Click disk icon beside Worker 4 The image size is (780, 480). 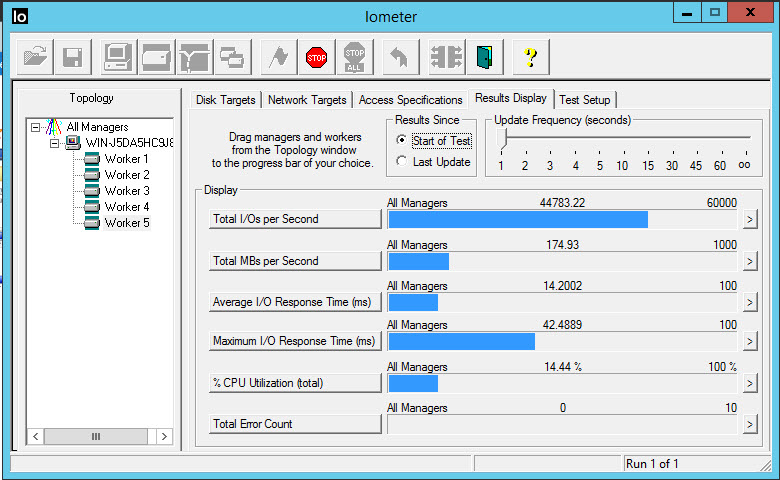click(92, 207)
